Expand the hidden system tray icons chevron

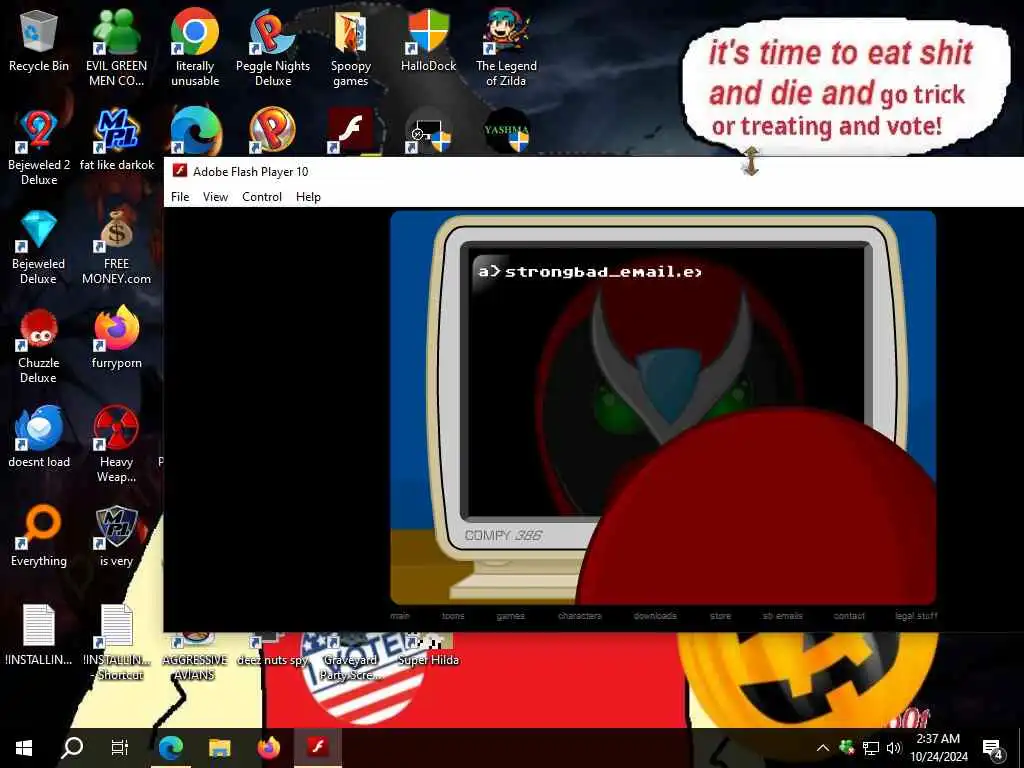click(823, 748)
